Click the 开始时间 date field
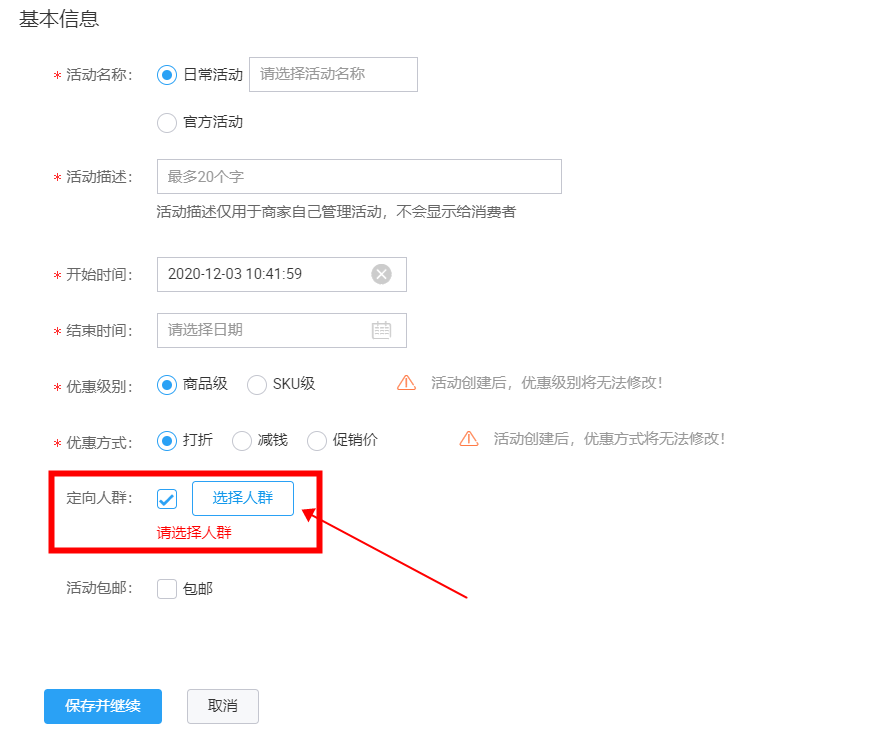Image resolution: width=894 pixels, height=746 pixels. pos(282,274)
